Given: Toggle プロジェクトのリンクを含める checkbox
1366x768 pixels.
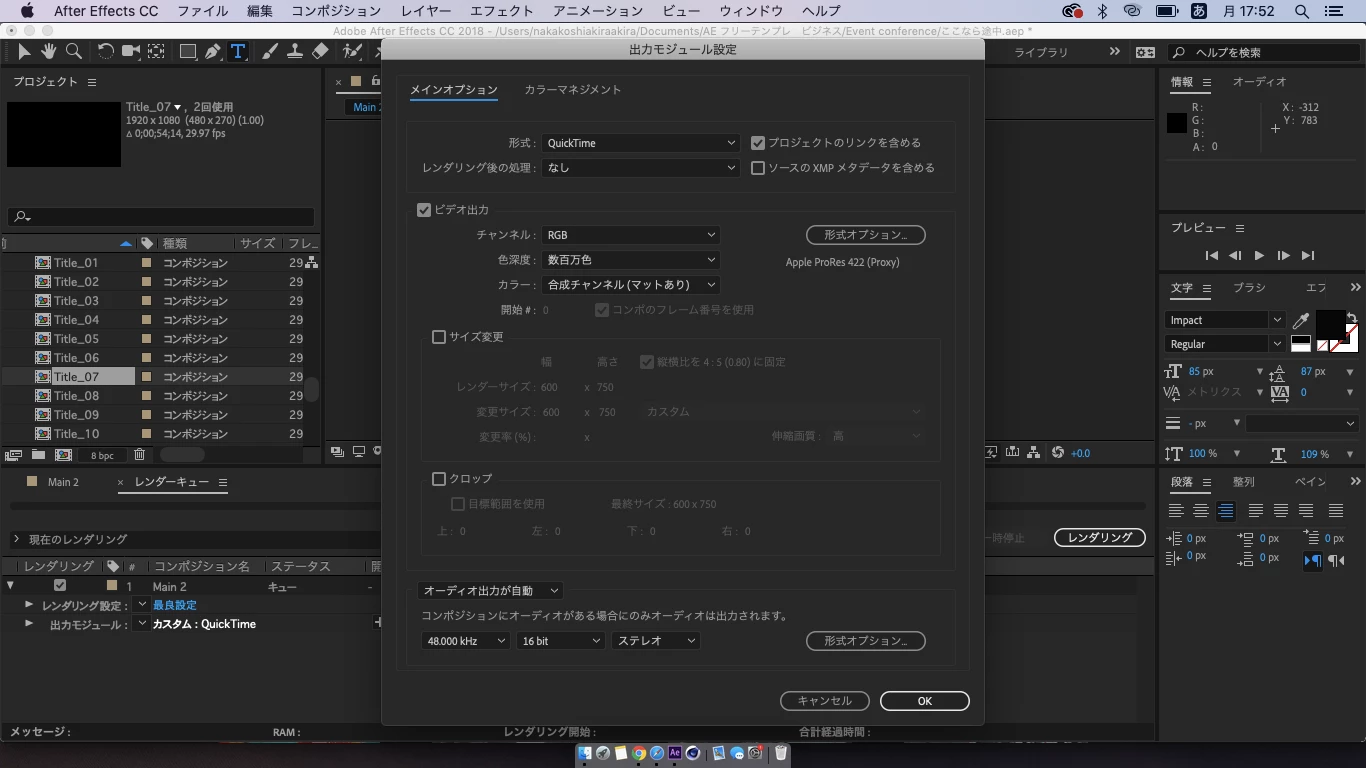Looking at the screenshot, I should pos(758,143).
